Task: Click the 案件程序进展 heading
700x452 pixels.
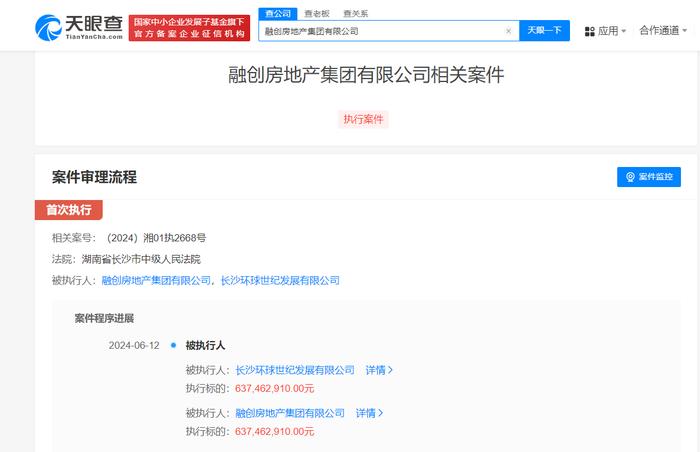Action: tap(104, 318)
